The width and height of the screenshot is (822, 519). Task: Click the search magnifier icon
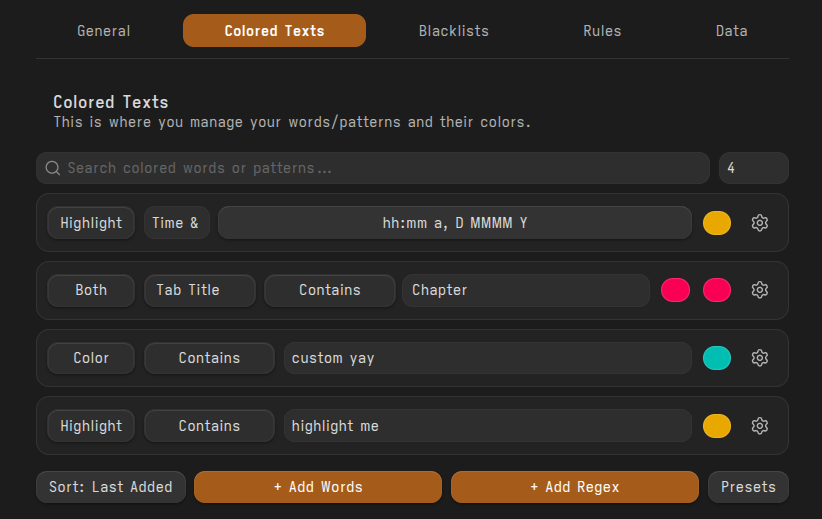52,168
